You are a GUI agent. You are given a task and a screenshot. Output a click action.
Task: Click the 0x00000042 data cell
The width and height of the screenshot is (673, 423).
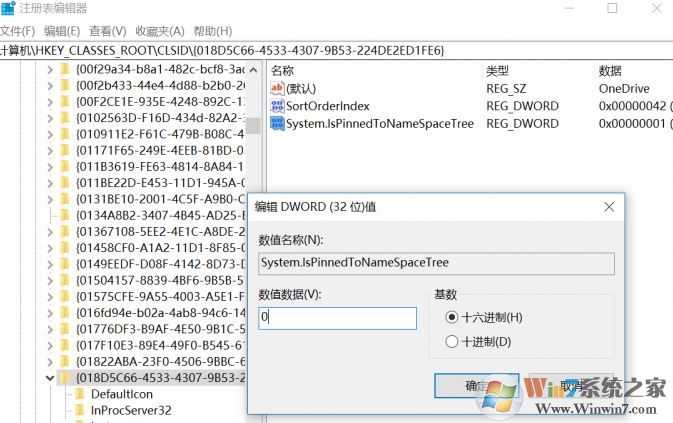(x=635, y=106)
